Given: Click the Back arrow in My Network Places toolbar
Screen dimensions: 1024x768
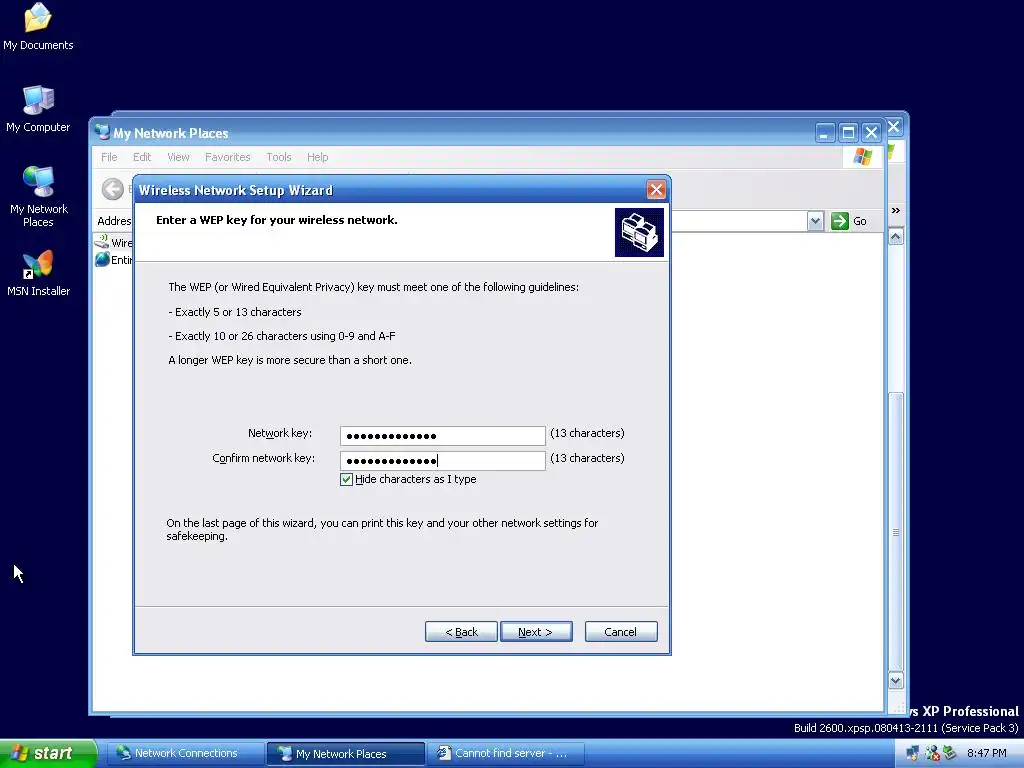Looking at the screenshot, I should click(x=113, y=189).
